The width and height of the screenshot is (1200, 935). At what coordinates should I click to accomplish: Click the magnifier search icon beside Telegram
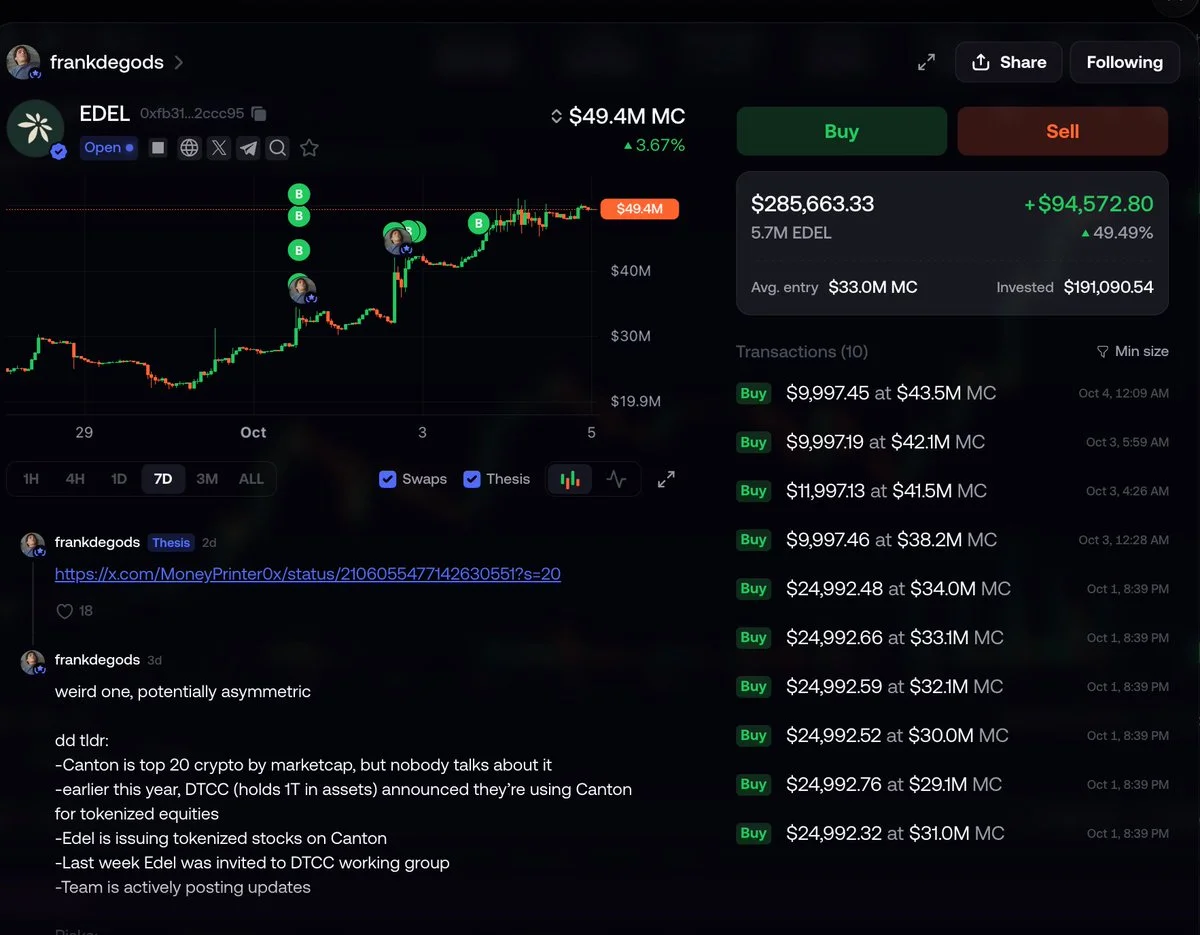tap(278, 148)
